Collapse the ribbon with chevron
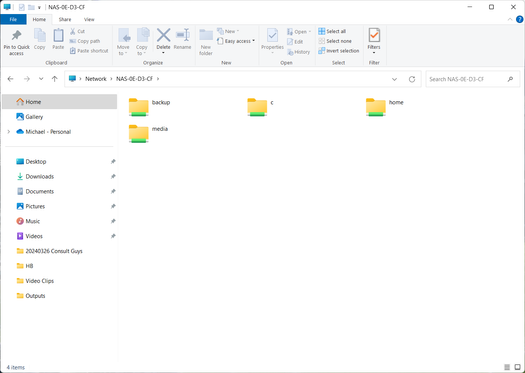The width and height of the screenshot is (525, 373). tap(510, 19)
